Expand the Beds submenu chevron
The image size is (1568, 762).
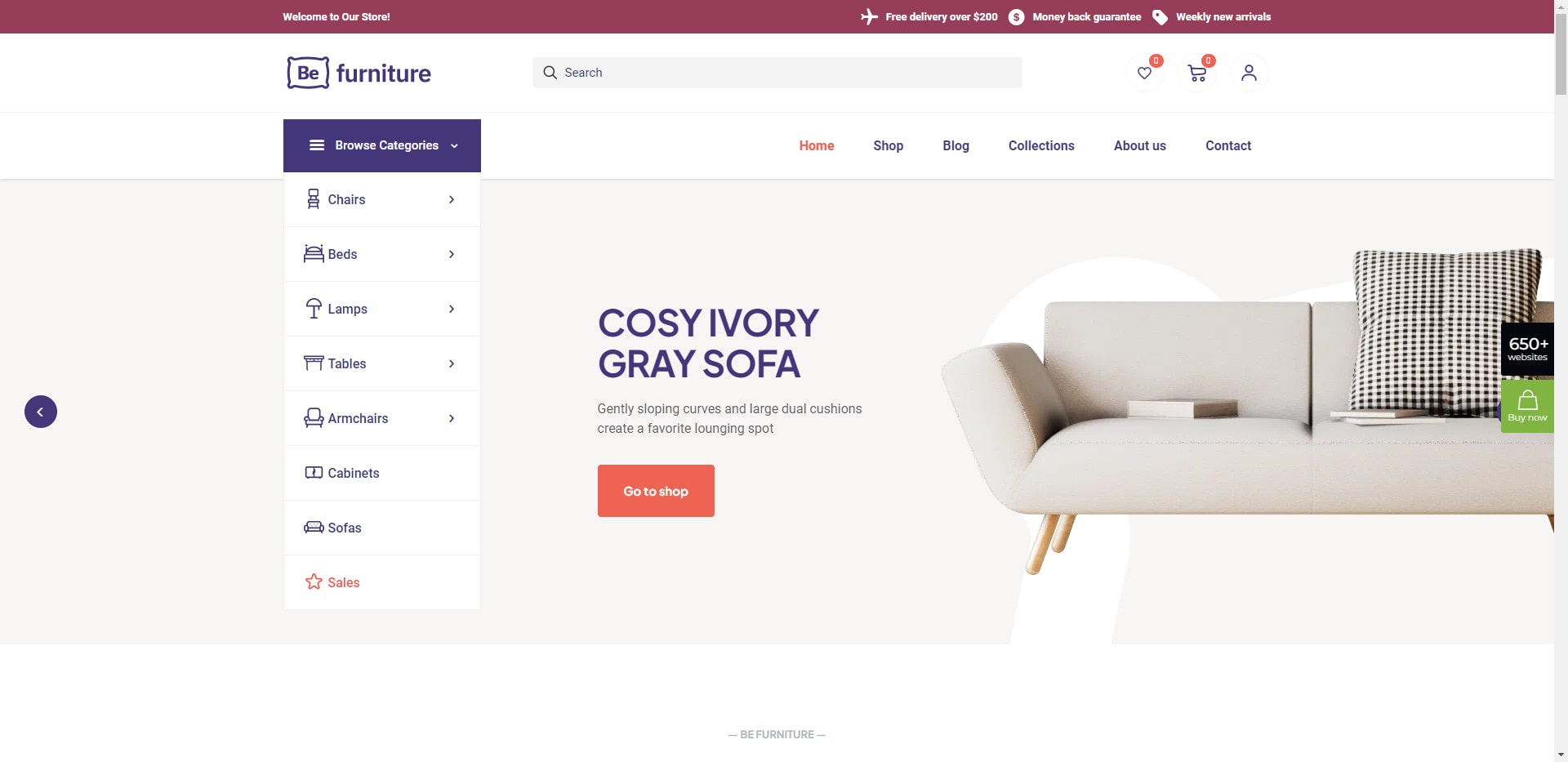(452, 254)
